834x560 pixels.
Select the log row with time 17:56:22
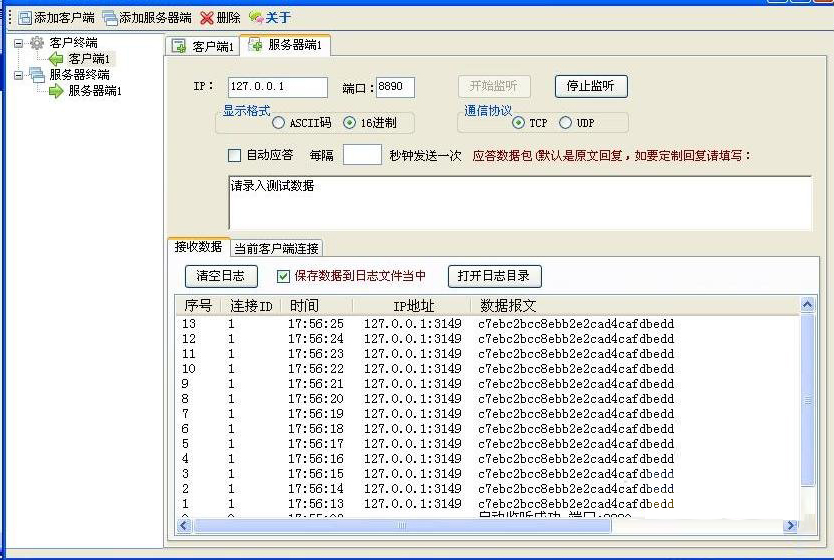coord(487,369)
